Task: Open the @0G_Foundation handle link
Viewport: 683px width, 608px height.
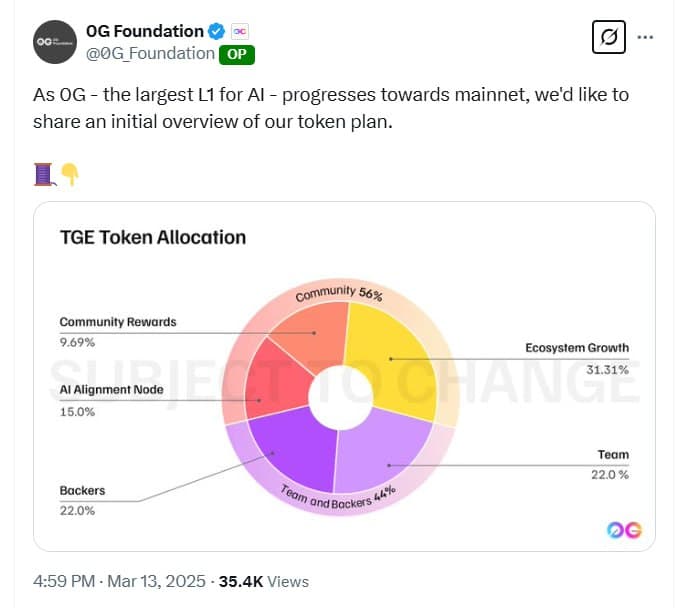Action: pos(150,54)
